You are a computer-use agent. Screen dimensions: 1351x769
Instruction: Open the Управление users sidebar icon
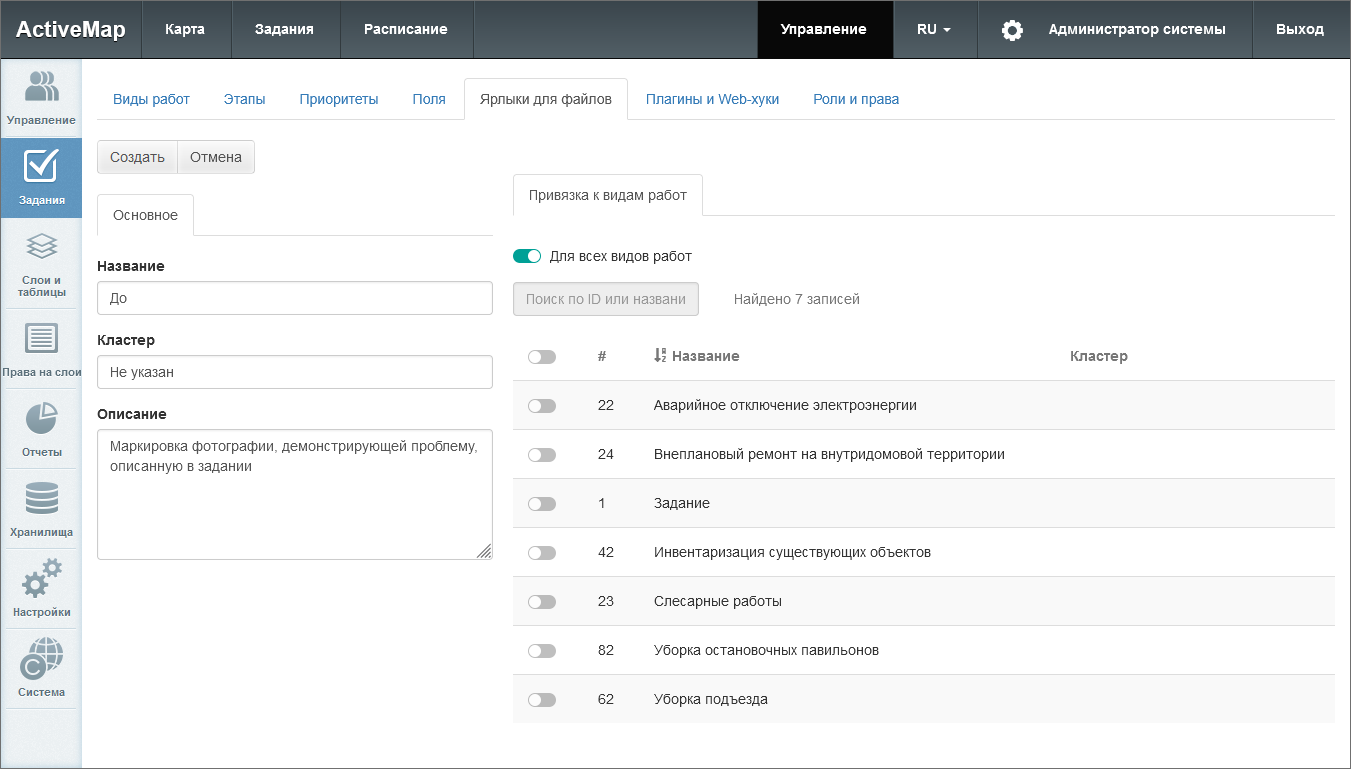tap(41, 88)
